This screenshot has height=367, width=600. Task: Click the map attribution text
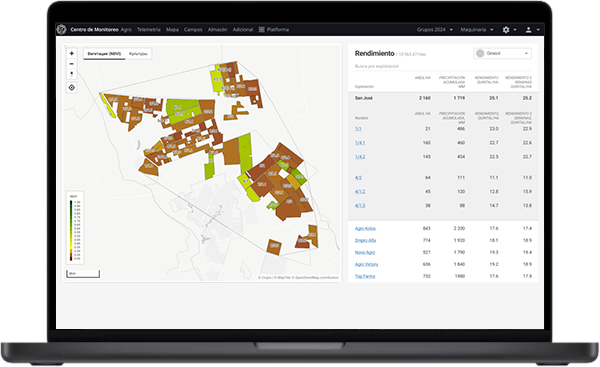pos(298,277)
